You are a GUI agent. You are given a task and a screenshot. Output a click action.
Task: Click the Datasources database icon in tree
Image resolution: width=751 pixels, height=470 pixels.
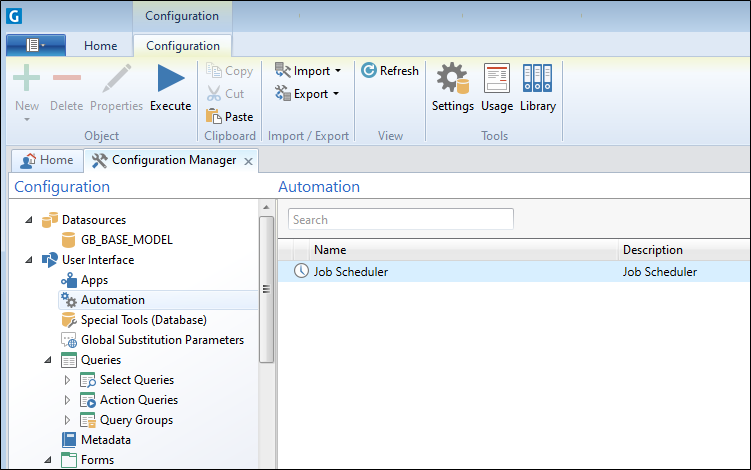coord(50,220)
